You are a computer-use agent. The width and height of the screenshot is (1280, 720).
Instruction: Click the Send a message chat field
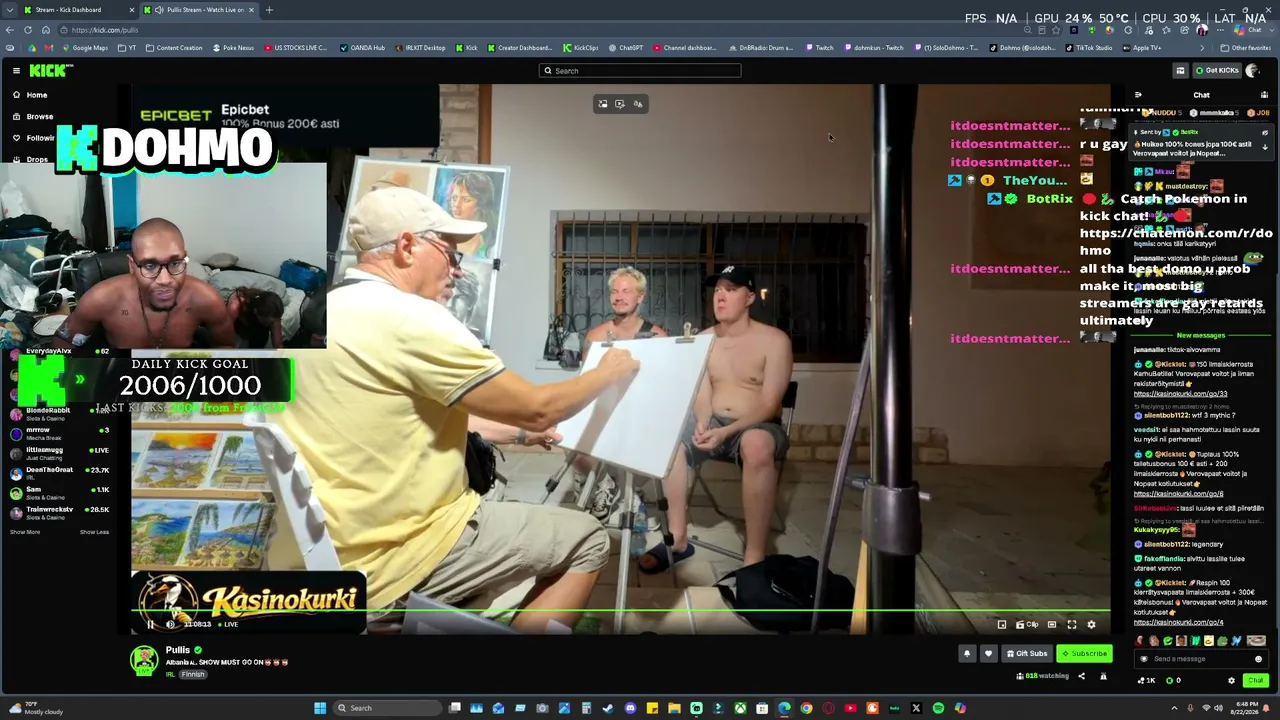1200,659
